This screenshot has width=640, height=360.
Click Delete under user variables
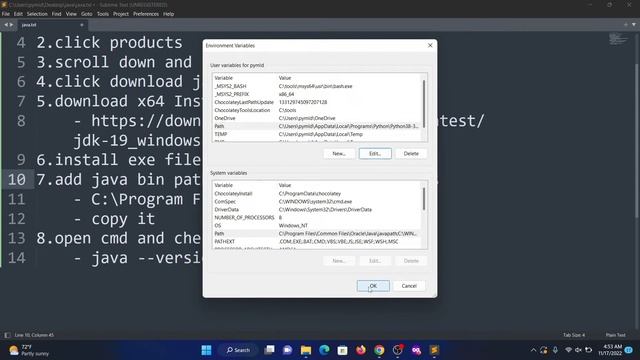point(411,153)
